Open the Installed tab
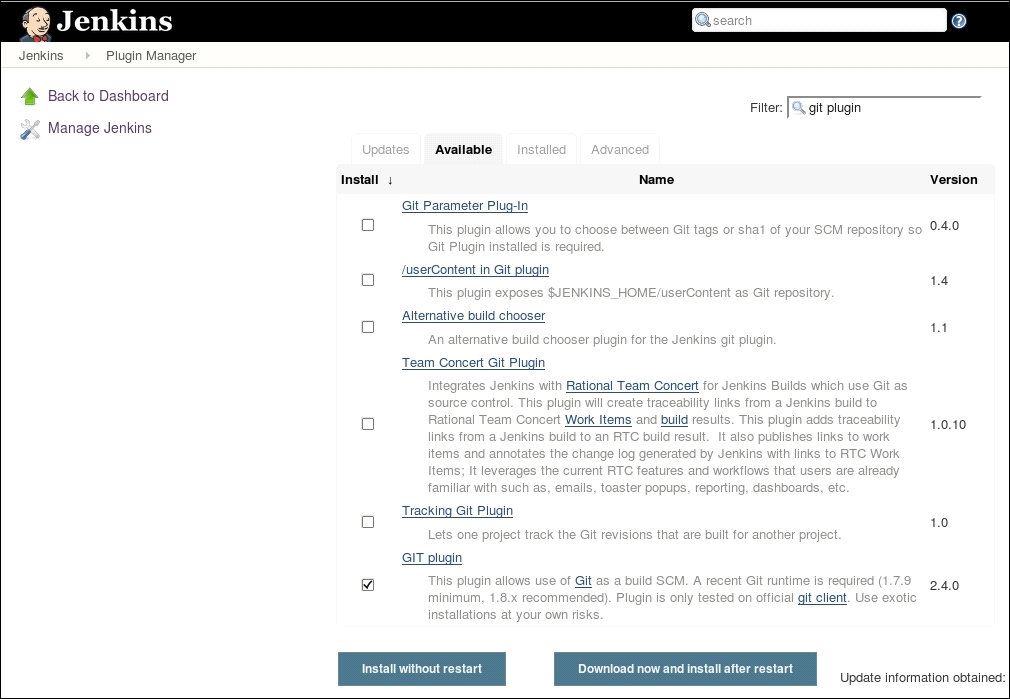The height and width of the screenshot is (699, 1010). pyautogui.click(x=541, y=150)
